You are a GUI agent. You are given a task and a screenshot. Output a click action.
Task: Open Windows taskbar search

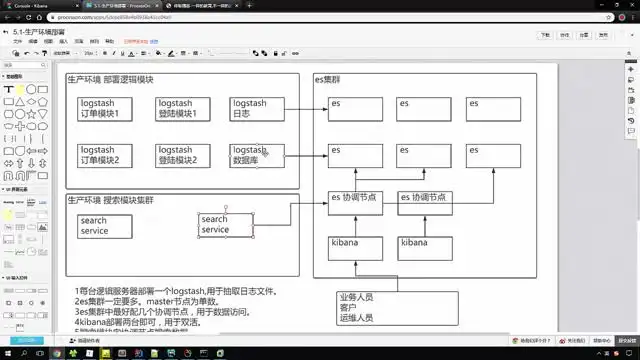pos(24,353)
